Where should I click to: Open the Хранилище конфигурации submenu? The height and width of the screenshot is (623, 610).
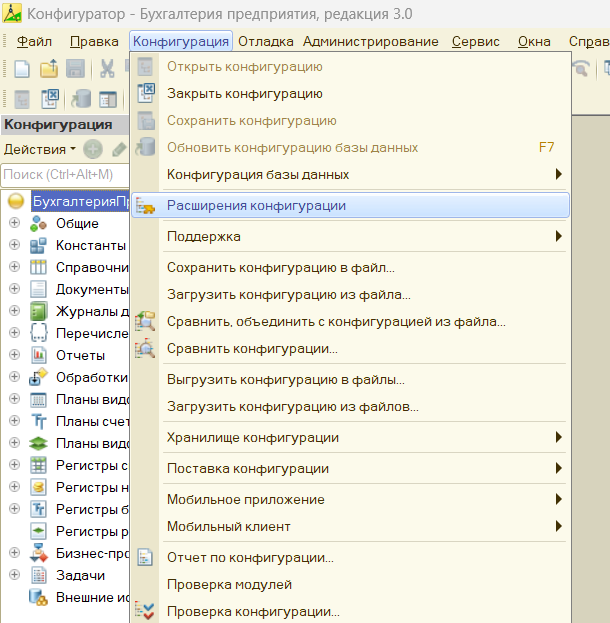(x=252, y=438)
